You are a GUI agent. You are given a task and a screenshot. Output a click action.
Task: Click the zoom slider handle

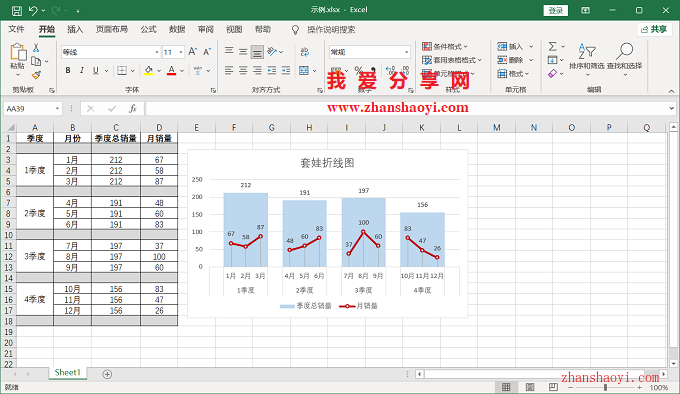[605, 387]
